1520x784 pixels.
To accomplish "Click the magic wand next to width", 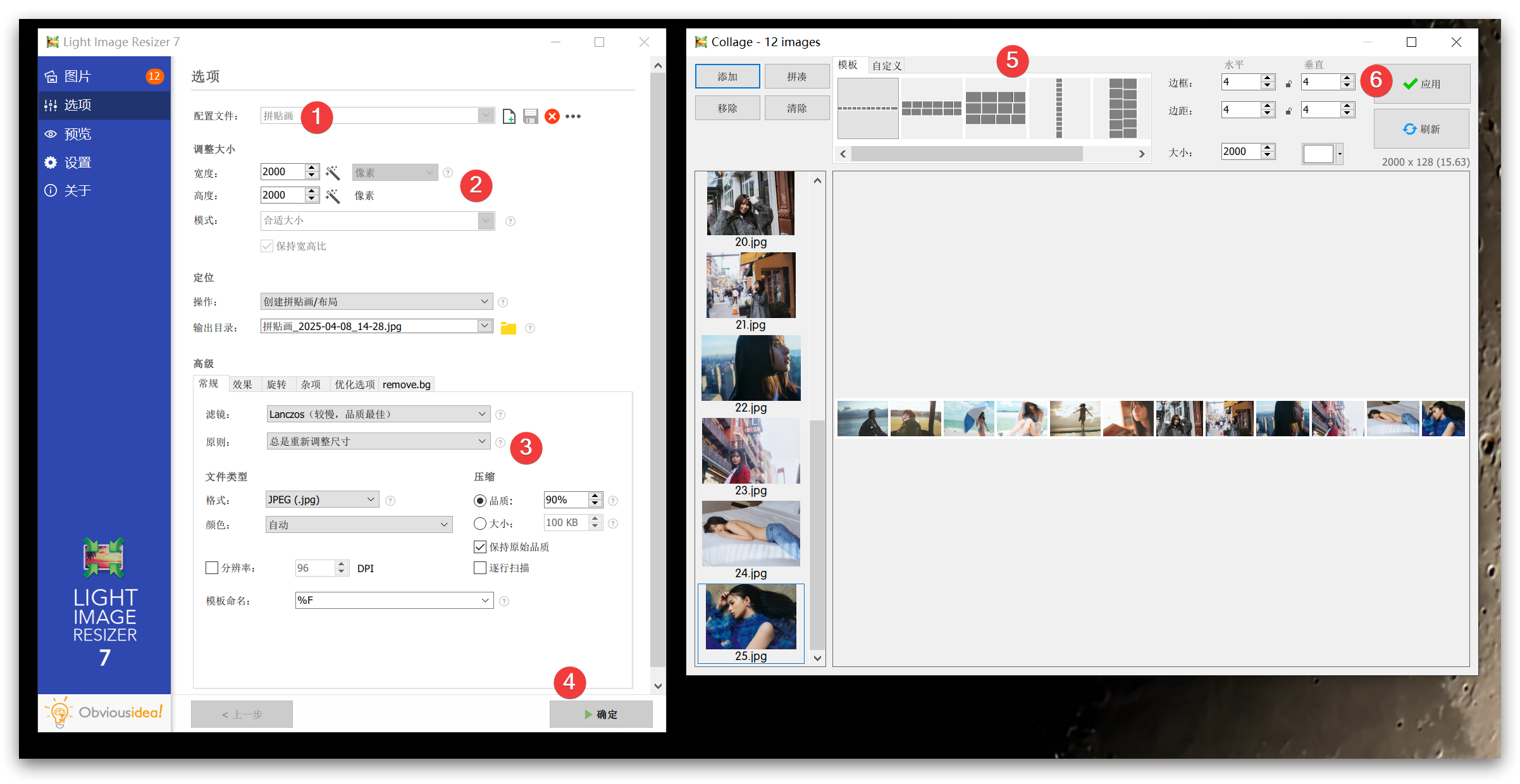I will click(x=333, y=173).
